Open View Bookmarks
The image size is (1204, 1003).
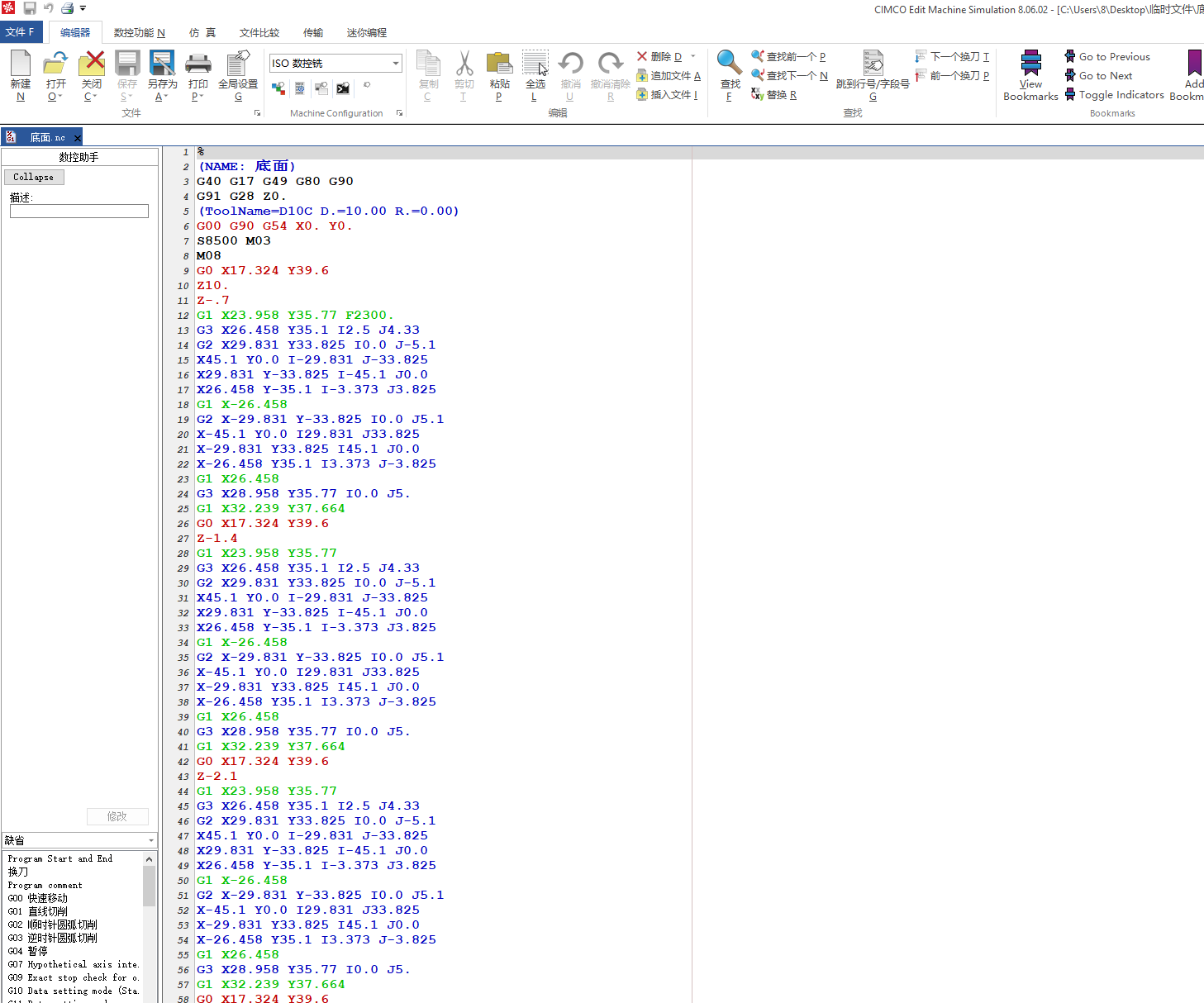(1030, 75)
